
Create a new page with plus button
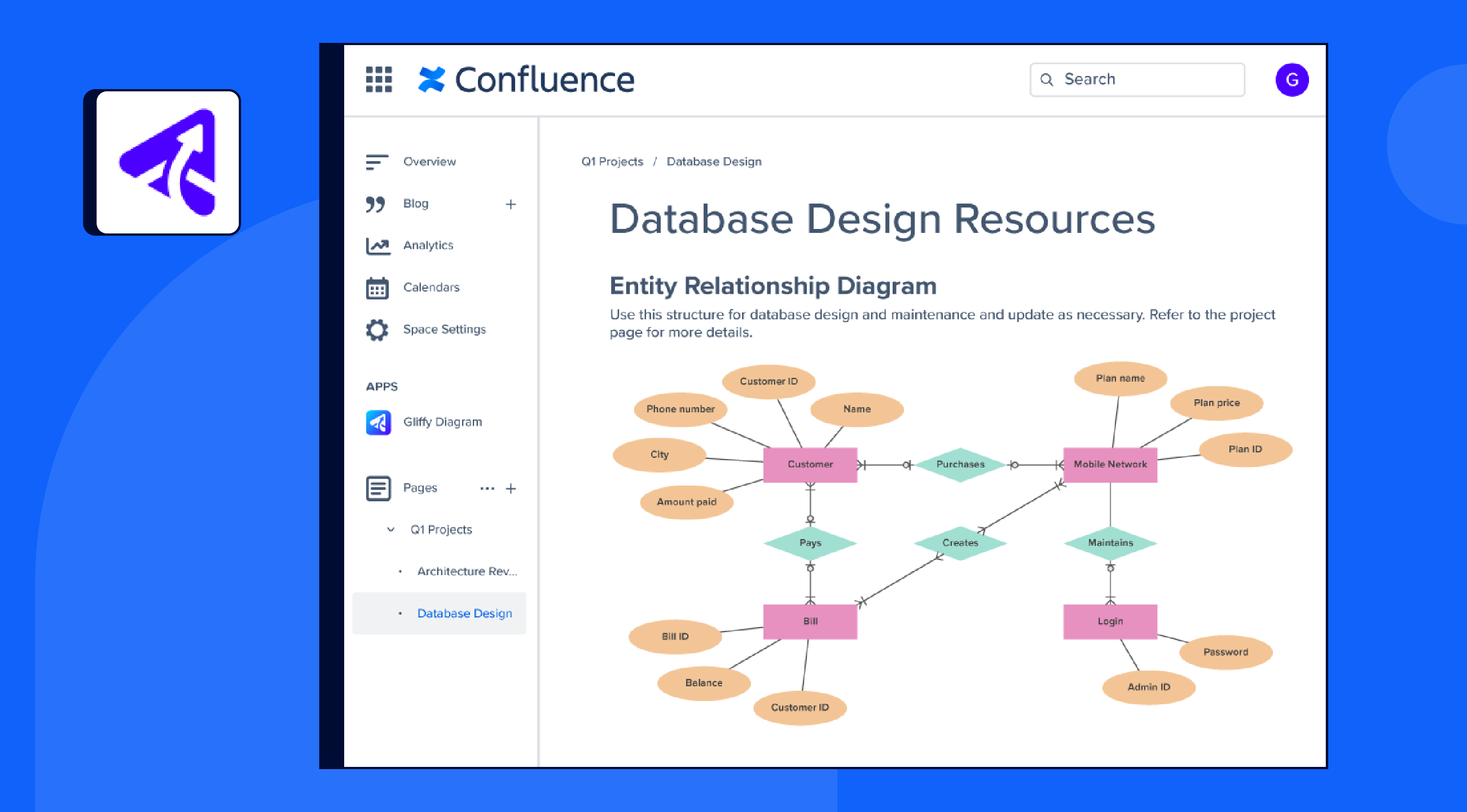coord(511,488)
